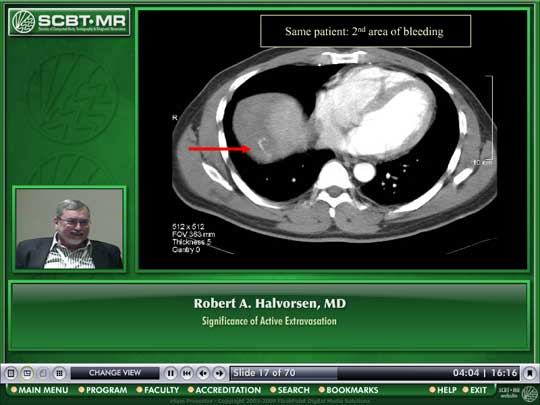Bookmark the current slide with the flag icon
The image size is (540, 405).
coord(530,373)
